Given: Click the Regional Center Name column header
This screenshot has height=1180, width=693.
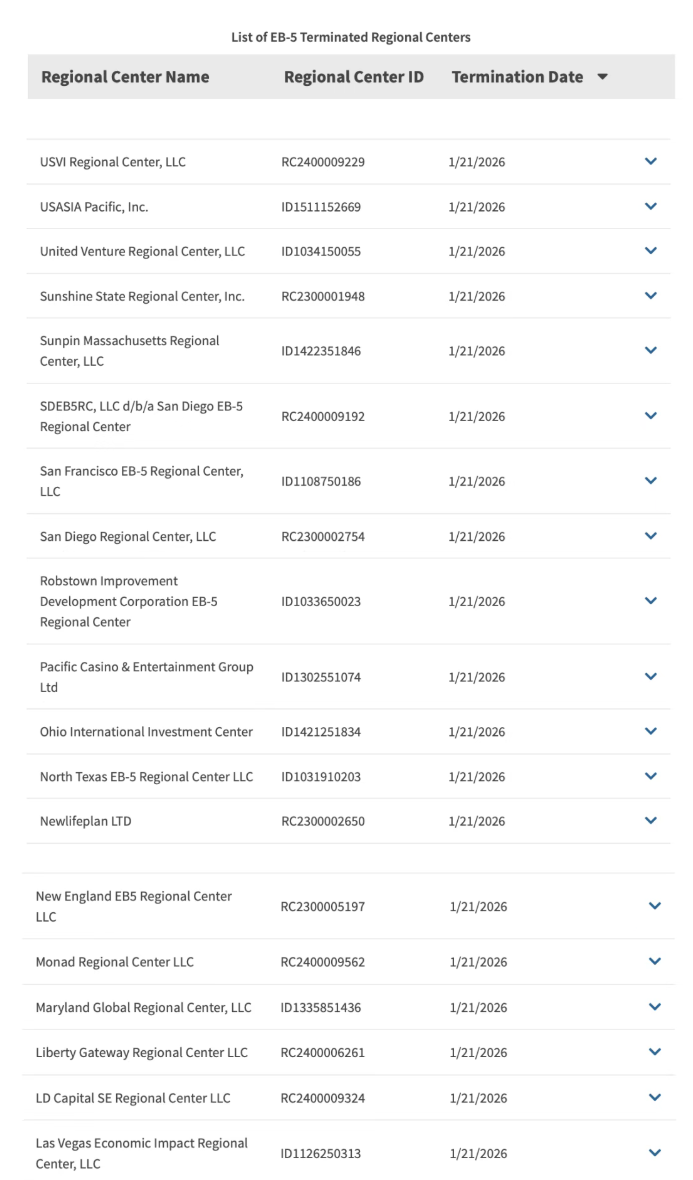Looking at the screenshot, I should pos(125,77).
